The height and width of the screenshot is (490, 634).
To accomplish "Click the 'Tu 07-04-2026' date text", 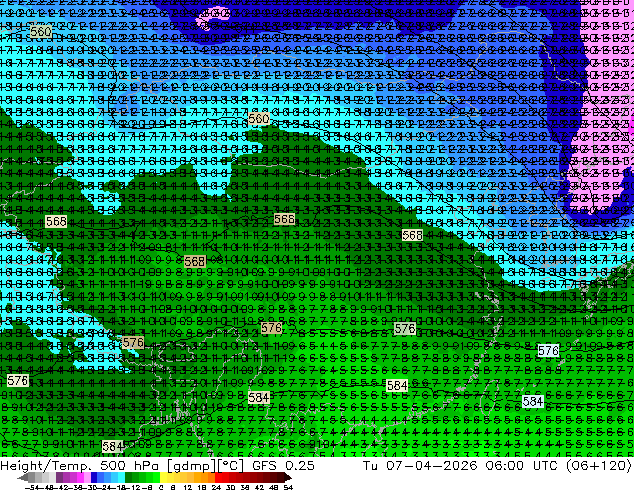I will pos(420,466).
